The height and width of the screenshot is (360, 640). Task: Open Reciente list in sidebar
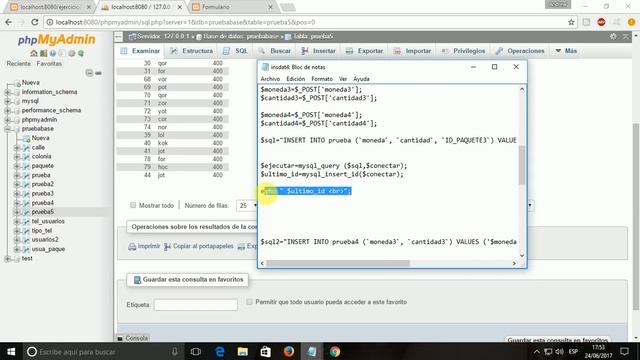pyautogui.click(x=18, y=64)
